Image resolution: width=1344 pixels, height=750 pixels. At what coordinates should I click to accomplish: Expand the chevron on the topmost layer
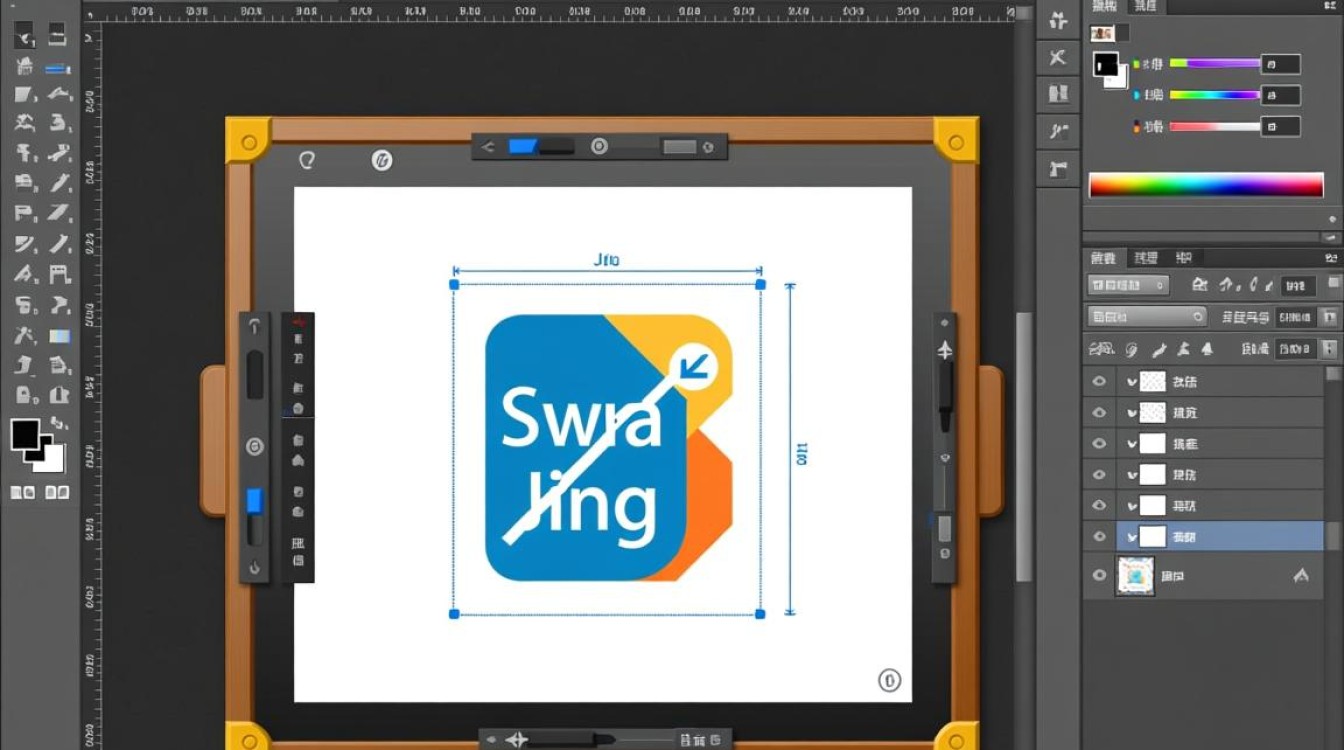(x=1132, y=381)
